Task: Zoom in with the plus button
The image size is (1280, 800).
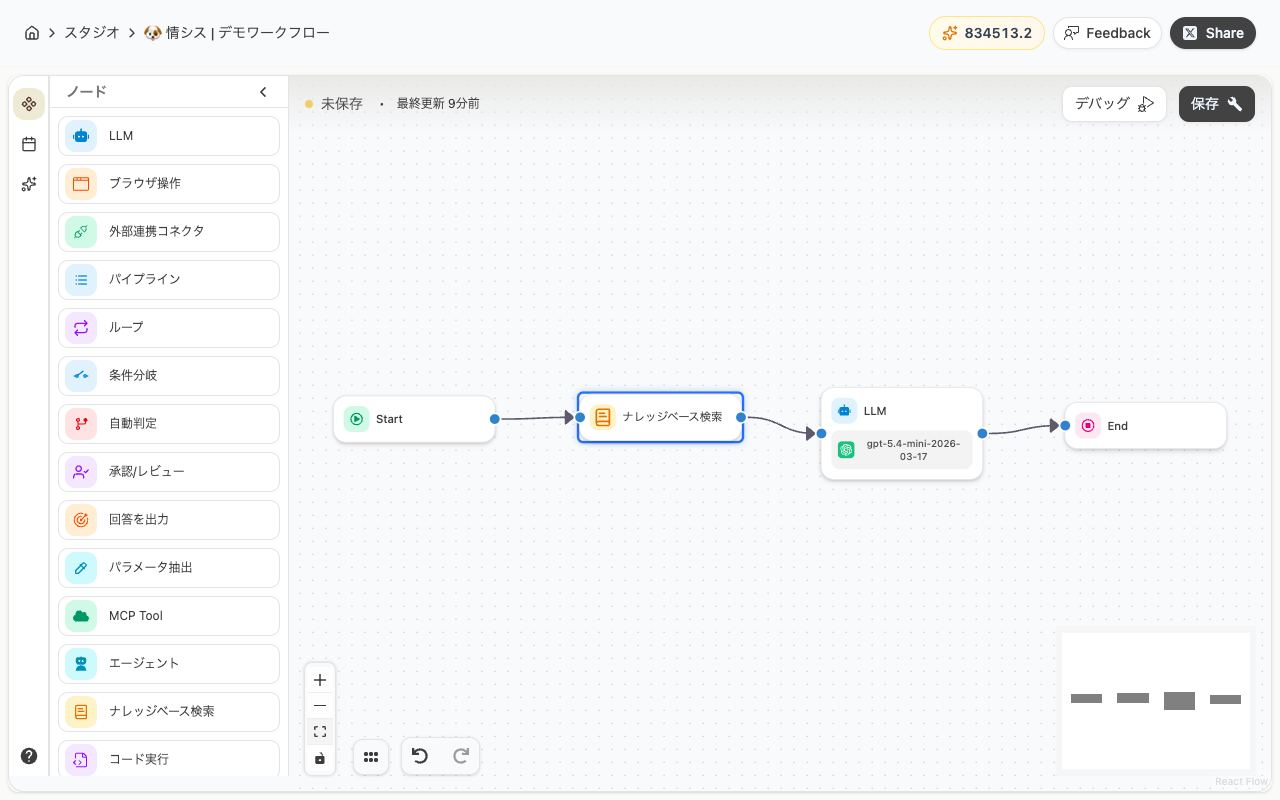Action: coord(320,680)
